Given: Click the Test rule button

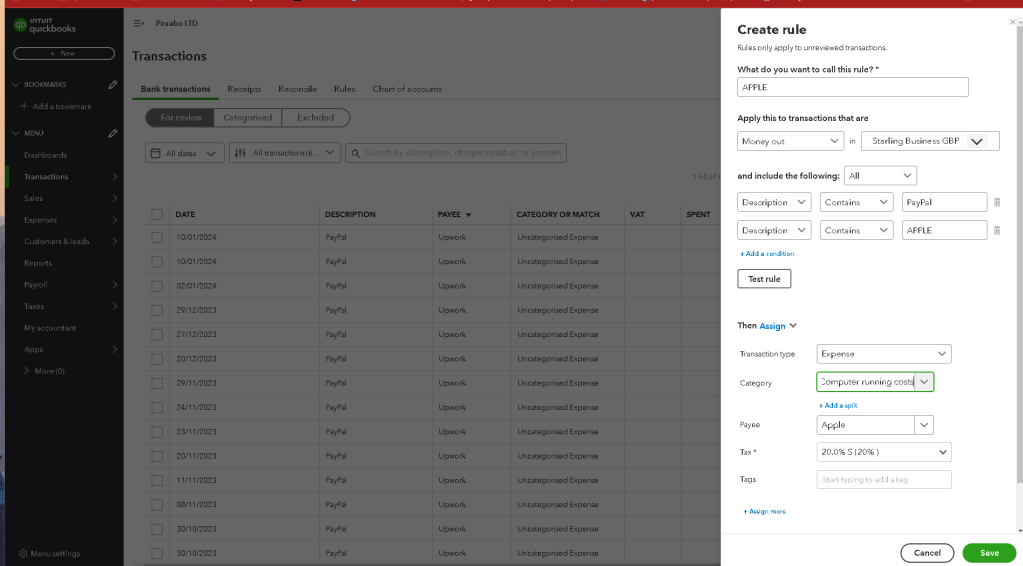Looking at the screenshot, I should (x=764, y=279).
